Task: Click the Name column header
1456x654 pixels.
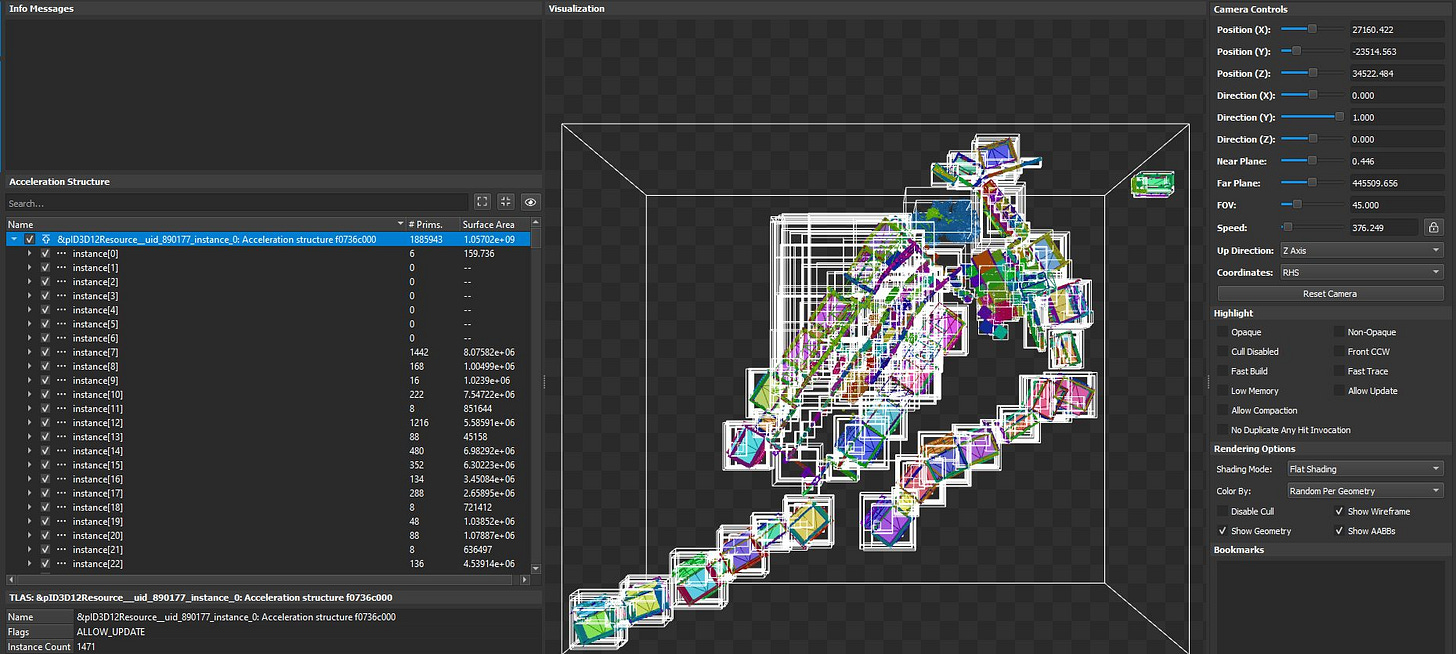Action: [x=205, y=225]
